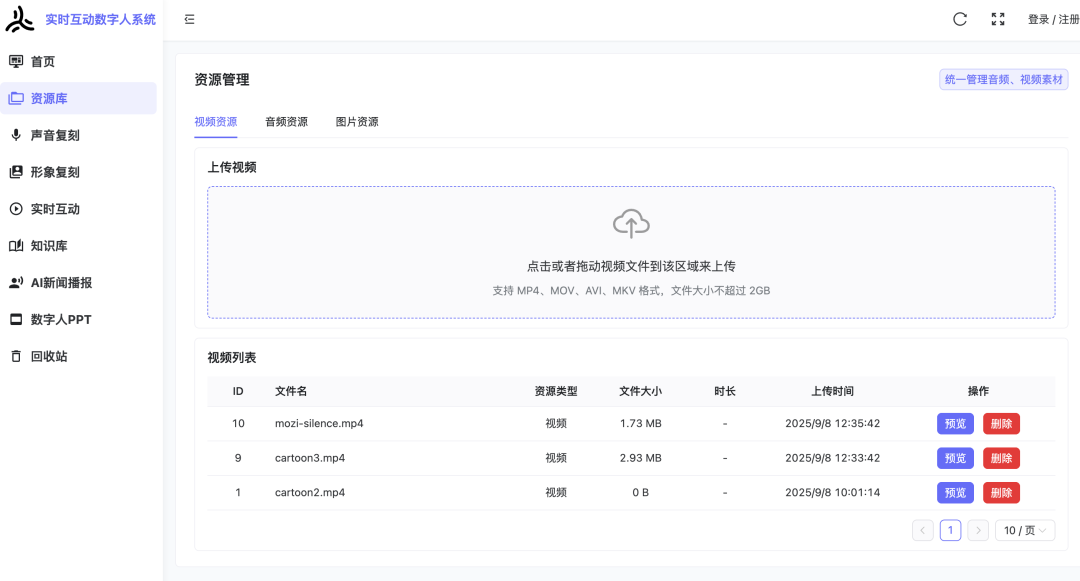Viewport: 1080px width, 581px height.
Task: Switch to 音频资源 tab
Action: click(x=287, y=122)
